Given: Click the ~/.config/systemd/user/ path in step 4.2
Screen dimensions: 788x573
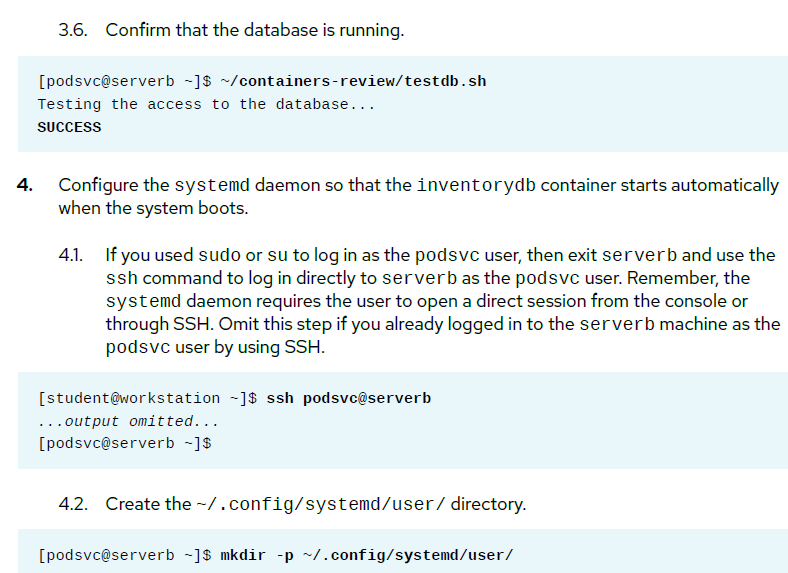Looking at the screenshot, I should click(x=321, y=504).
